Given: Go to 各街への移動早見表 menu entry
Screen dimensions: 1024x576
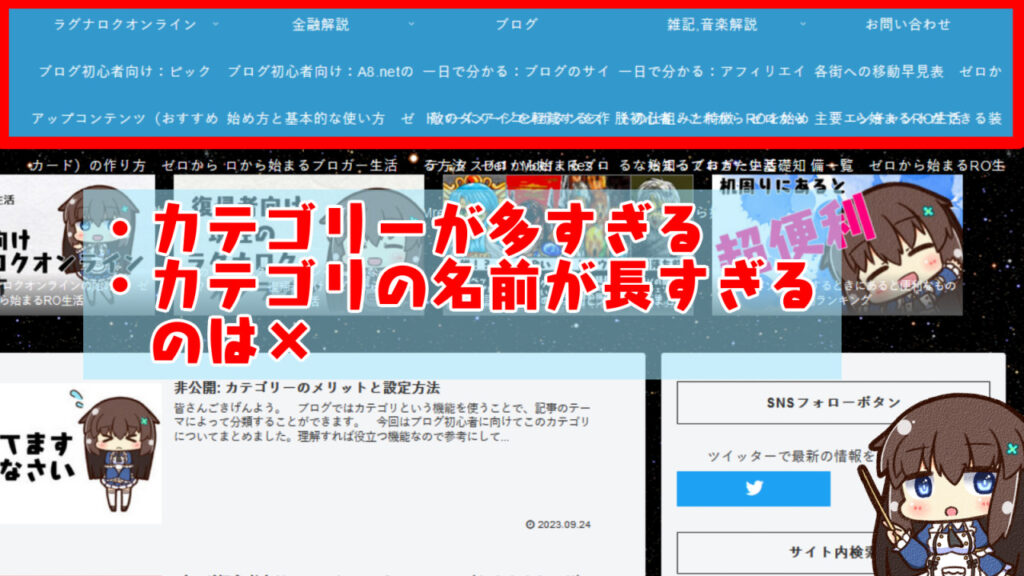Looking at the screenshot, I should tap(879, 72).
